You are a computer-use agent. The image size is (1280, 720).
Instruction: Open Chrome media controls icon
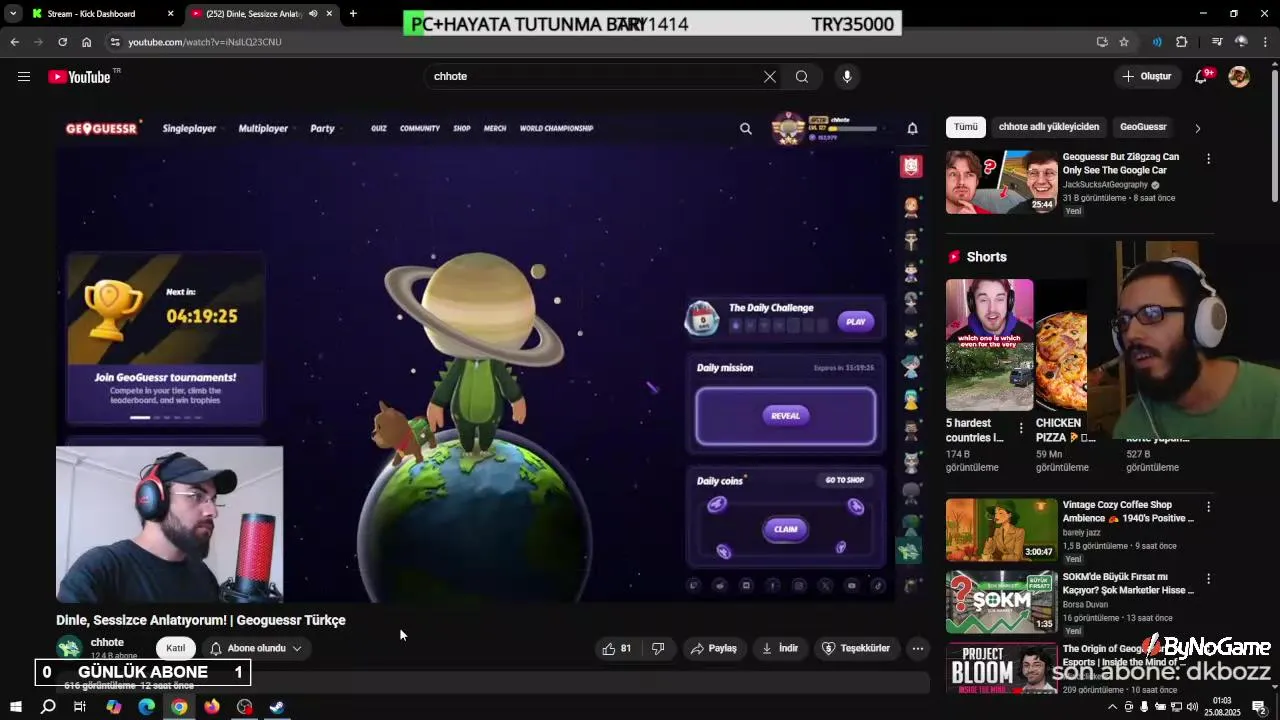coord(1217,42)
